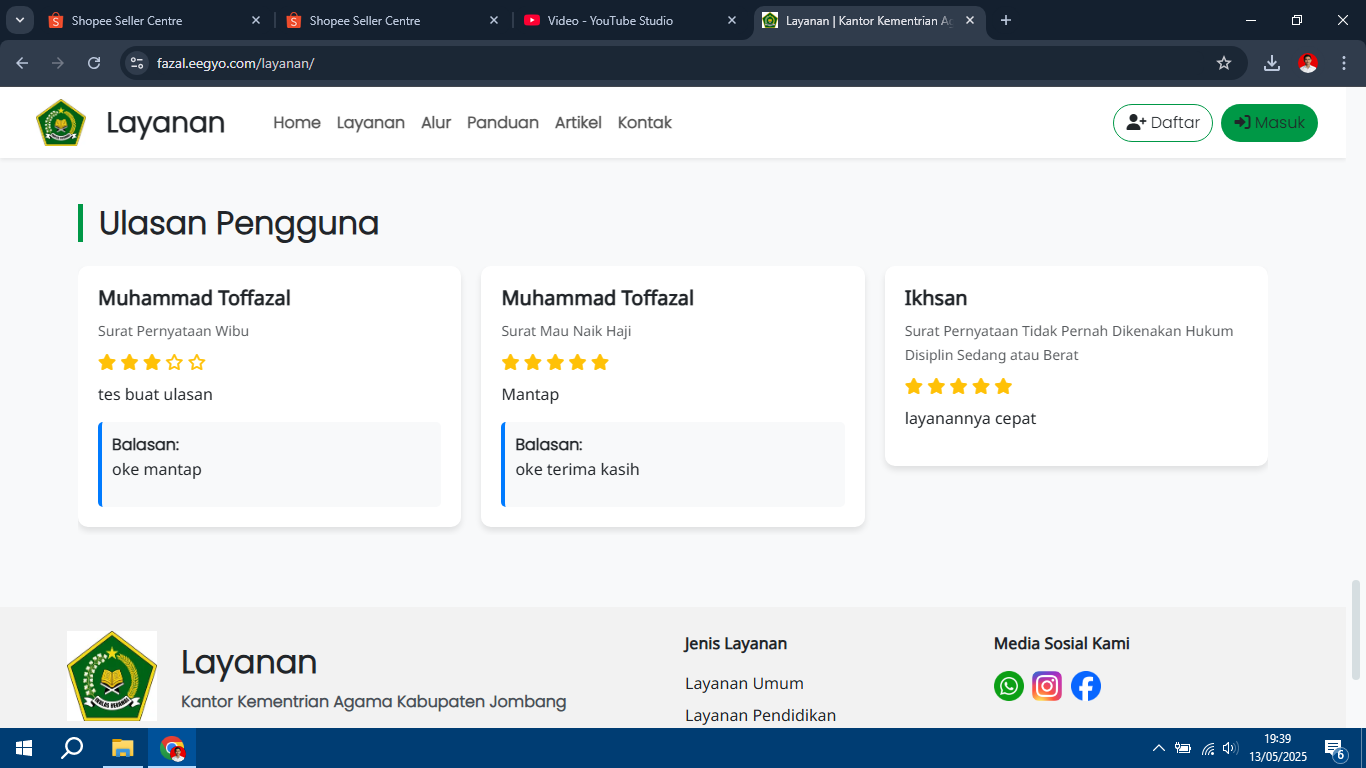The width and height of the screenshot is (1366, 768).
Task: Open the Facebook social media icon
Action: pyautogui.click(x=1086, y=686)
